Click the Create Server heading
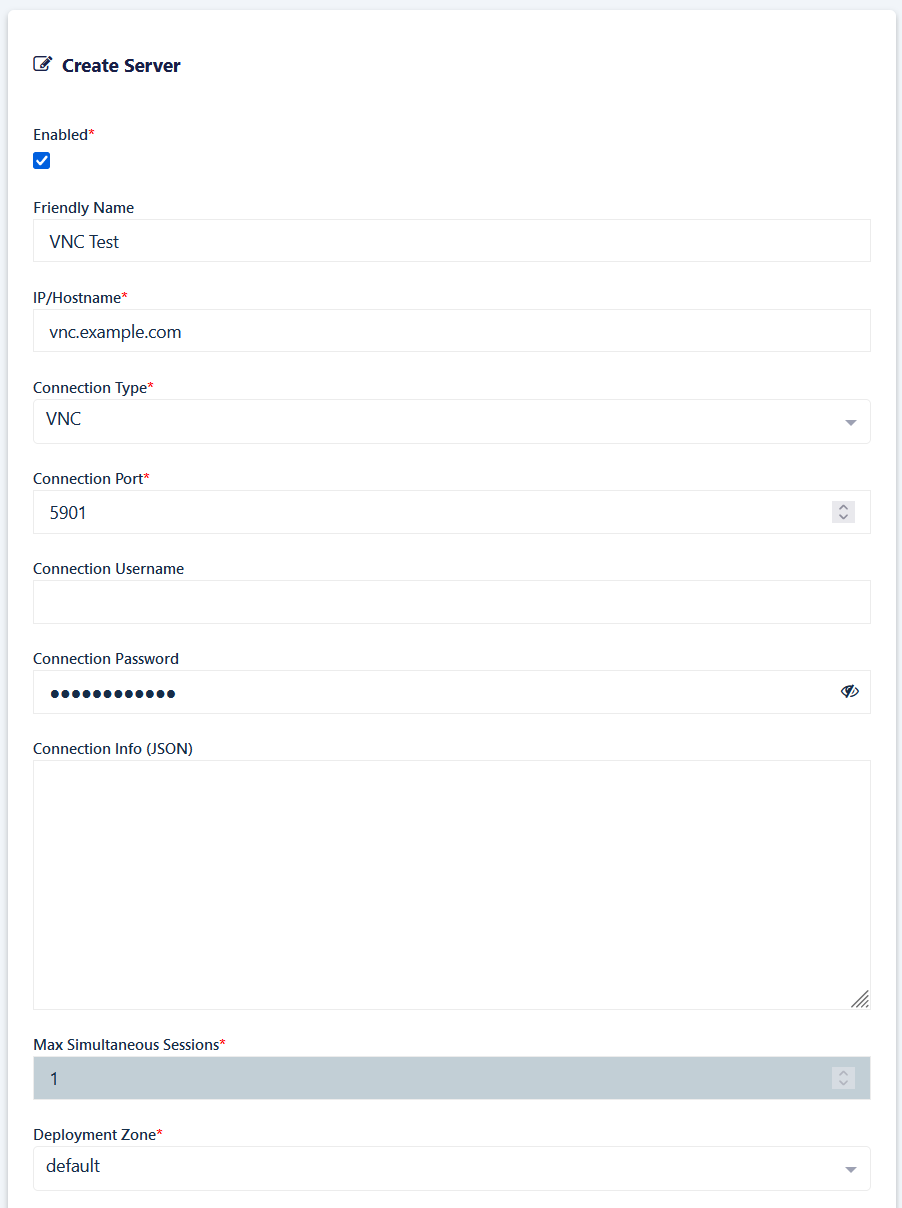 [121, 66]
